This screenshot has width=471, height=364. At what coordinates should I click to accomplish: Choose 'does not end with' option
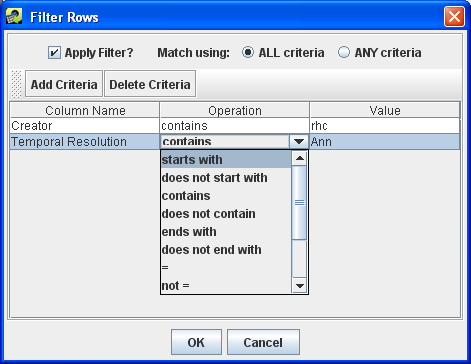pyautogui.click(x=226, y=250)
